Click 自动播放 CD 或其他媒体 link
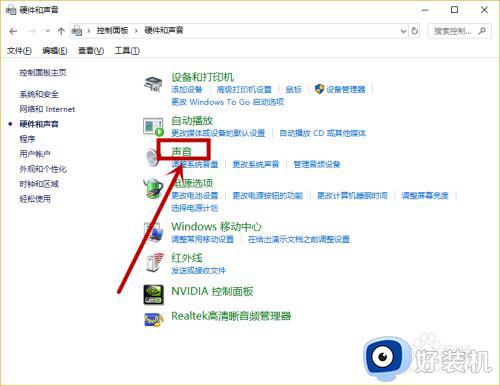Image resolution: width=500 pixels, height=386 pixels. click(x=322, y=133)
